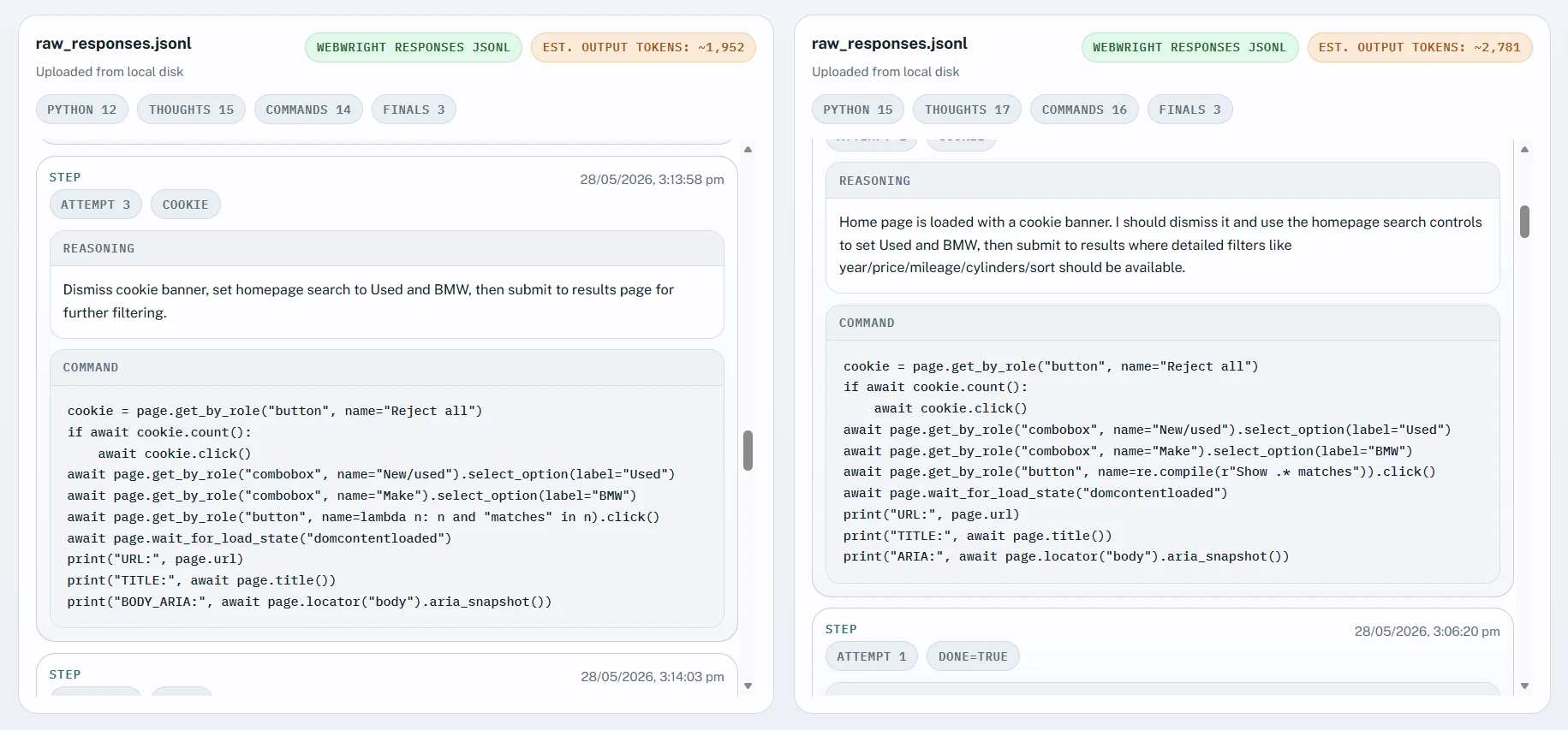Image resolution: width=1568 pixels, height=730 pixels.
Task: Click scroll down arrow in right panel
Action: click(1524, 685)
